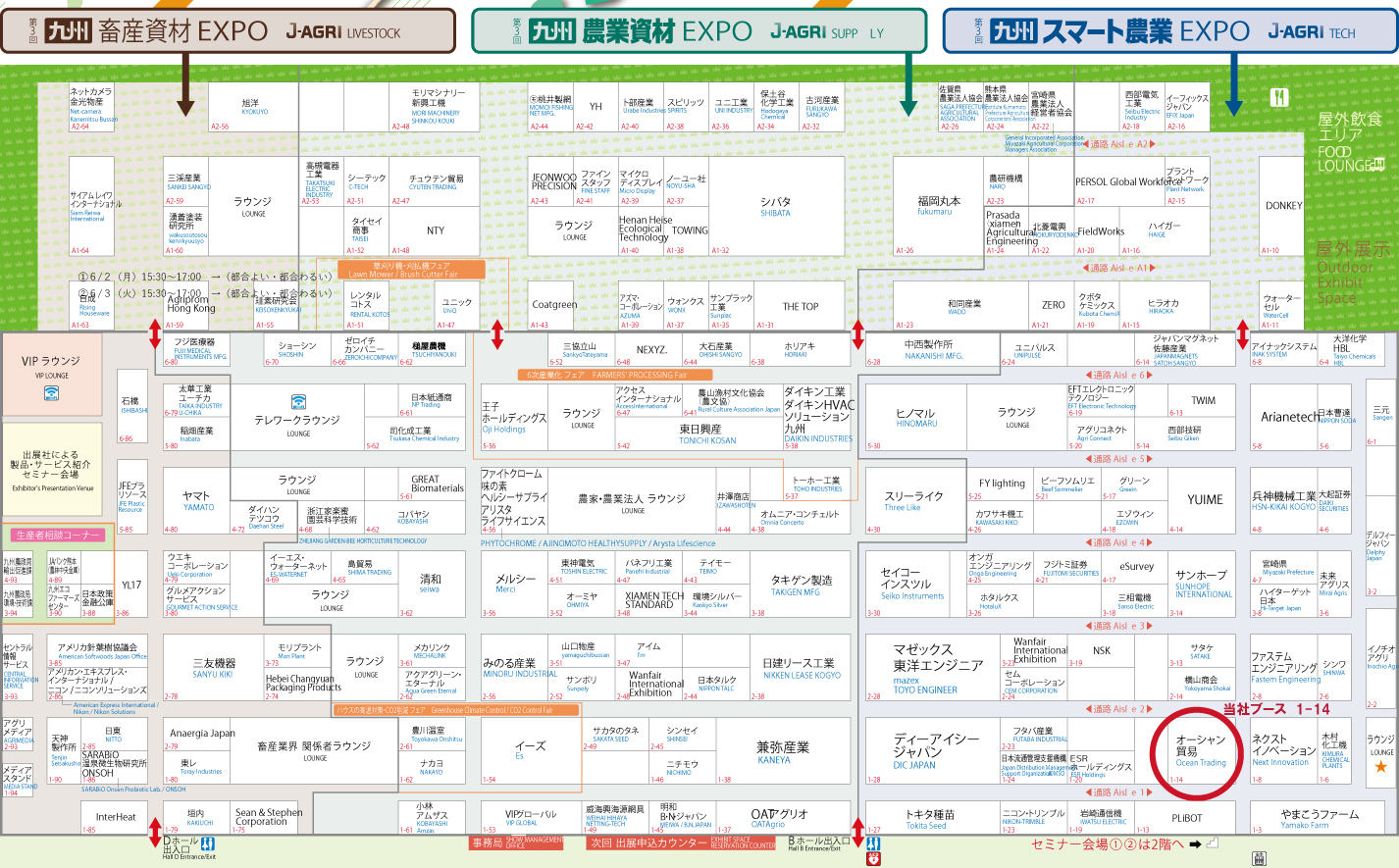Screen dimensions: 1399x868
Task: Select the 生産者相談コーナー pink label
Action: 58,535
